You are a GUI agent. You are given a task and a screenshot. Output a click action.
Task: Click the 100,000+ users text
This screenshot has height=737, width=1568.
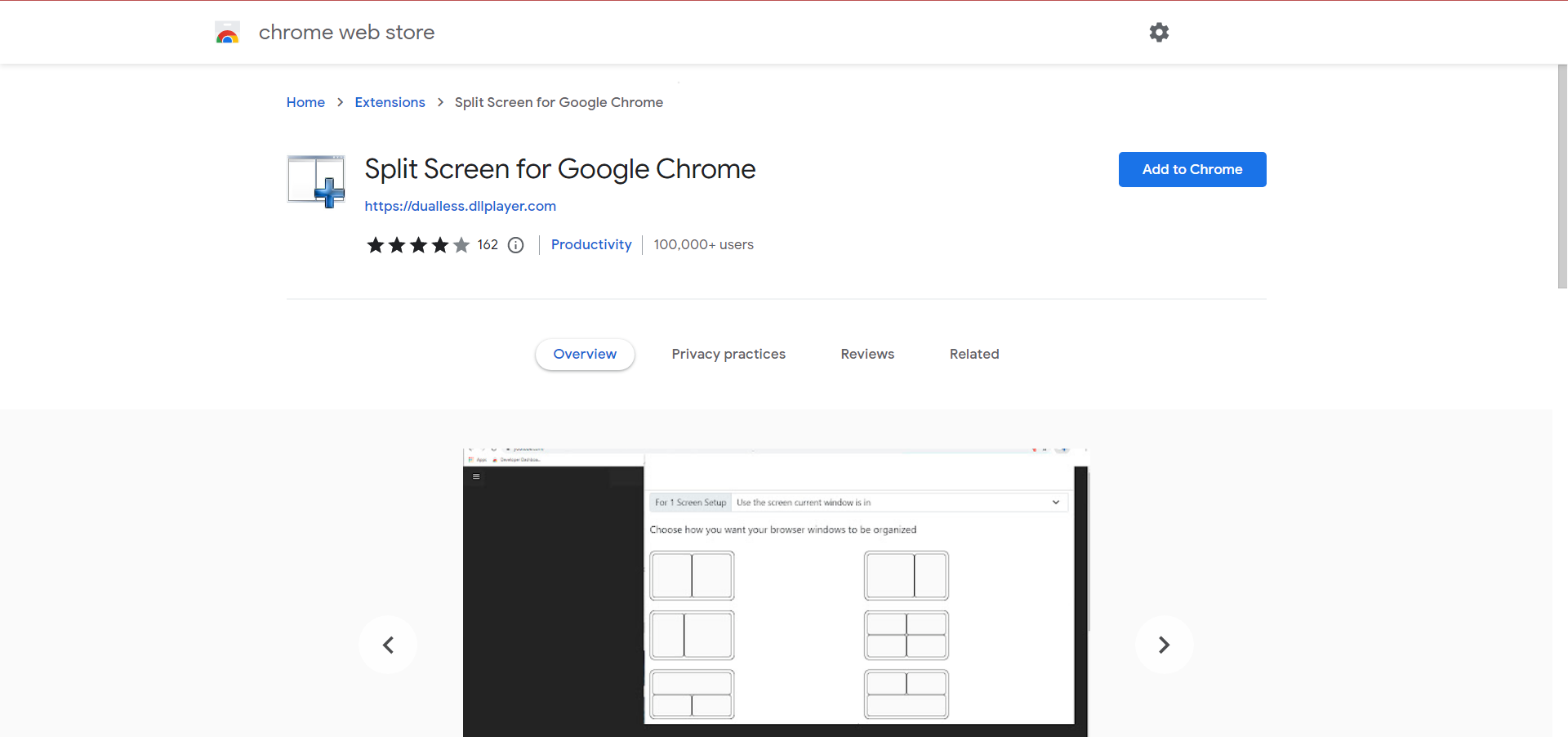[704, 244]
